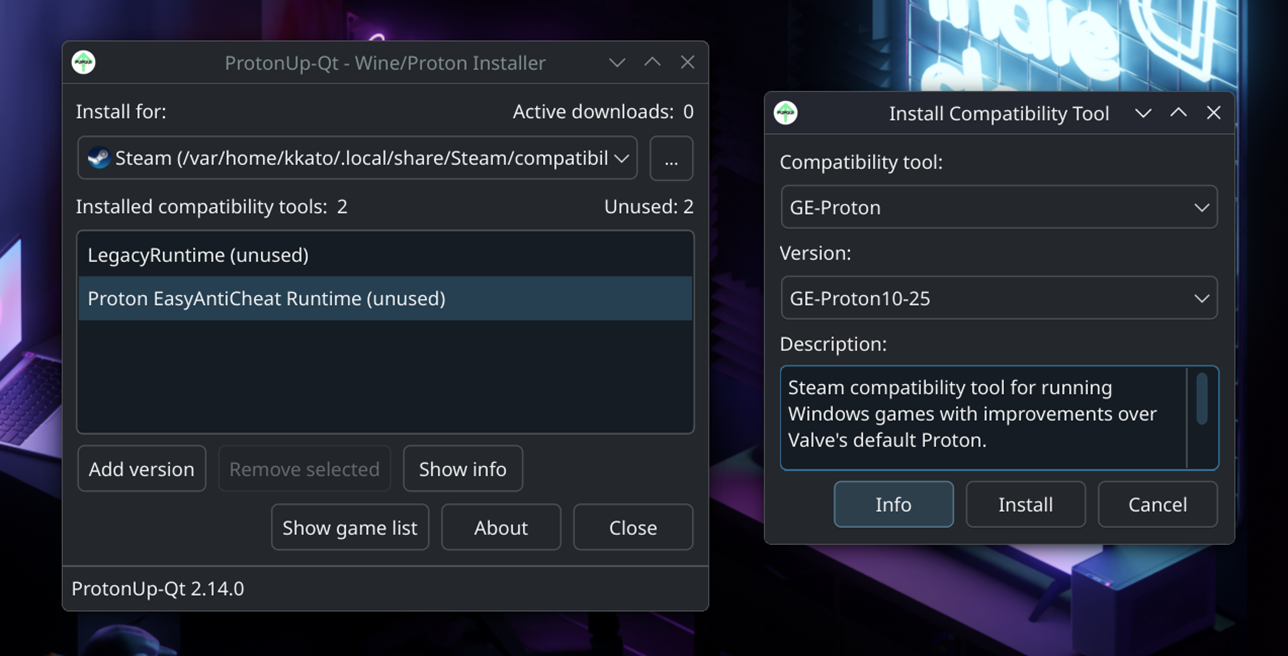Click the ProtonUp-Qt app icon in the title bar

(x=85, y=62)
